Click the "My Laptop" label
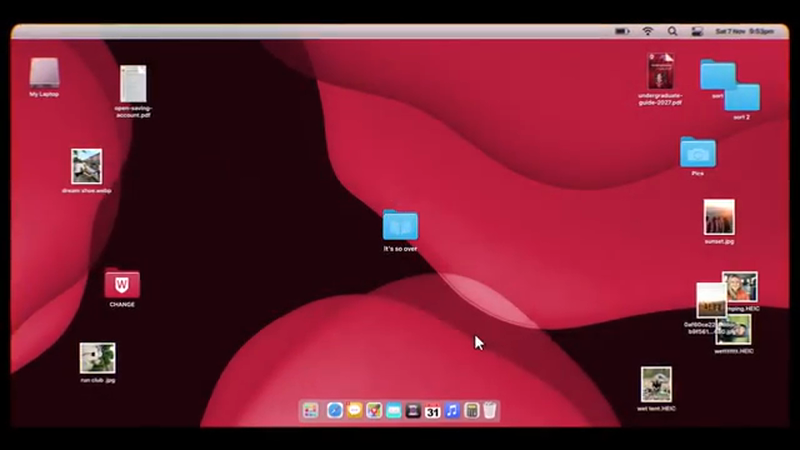800x450 pixels. (44, 94)
